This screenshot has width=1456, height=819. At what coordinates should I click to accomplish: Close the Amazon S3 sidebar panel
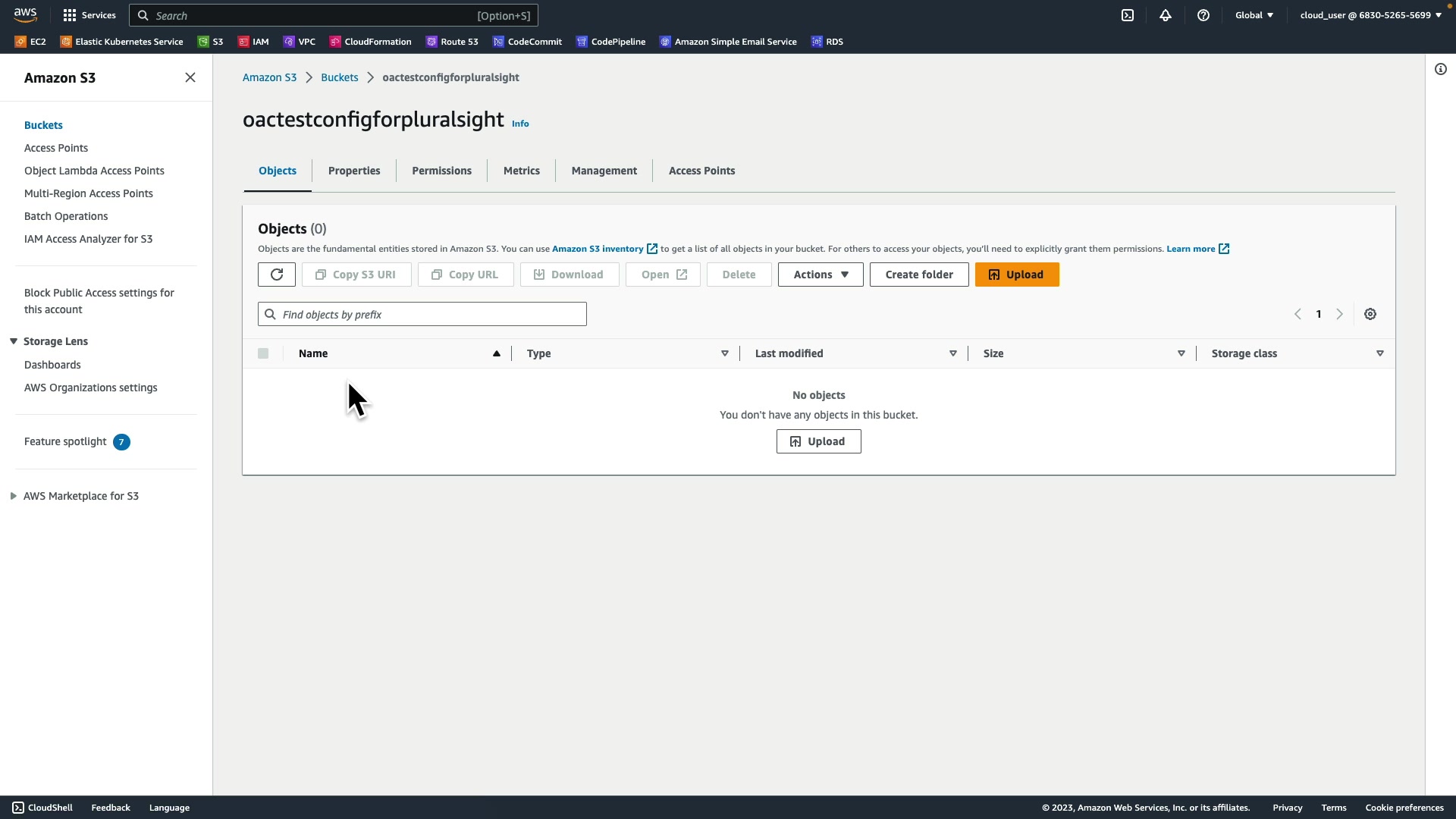coord(190,77)
